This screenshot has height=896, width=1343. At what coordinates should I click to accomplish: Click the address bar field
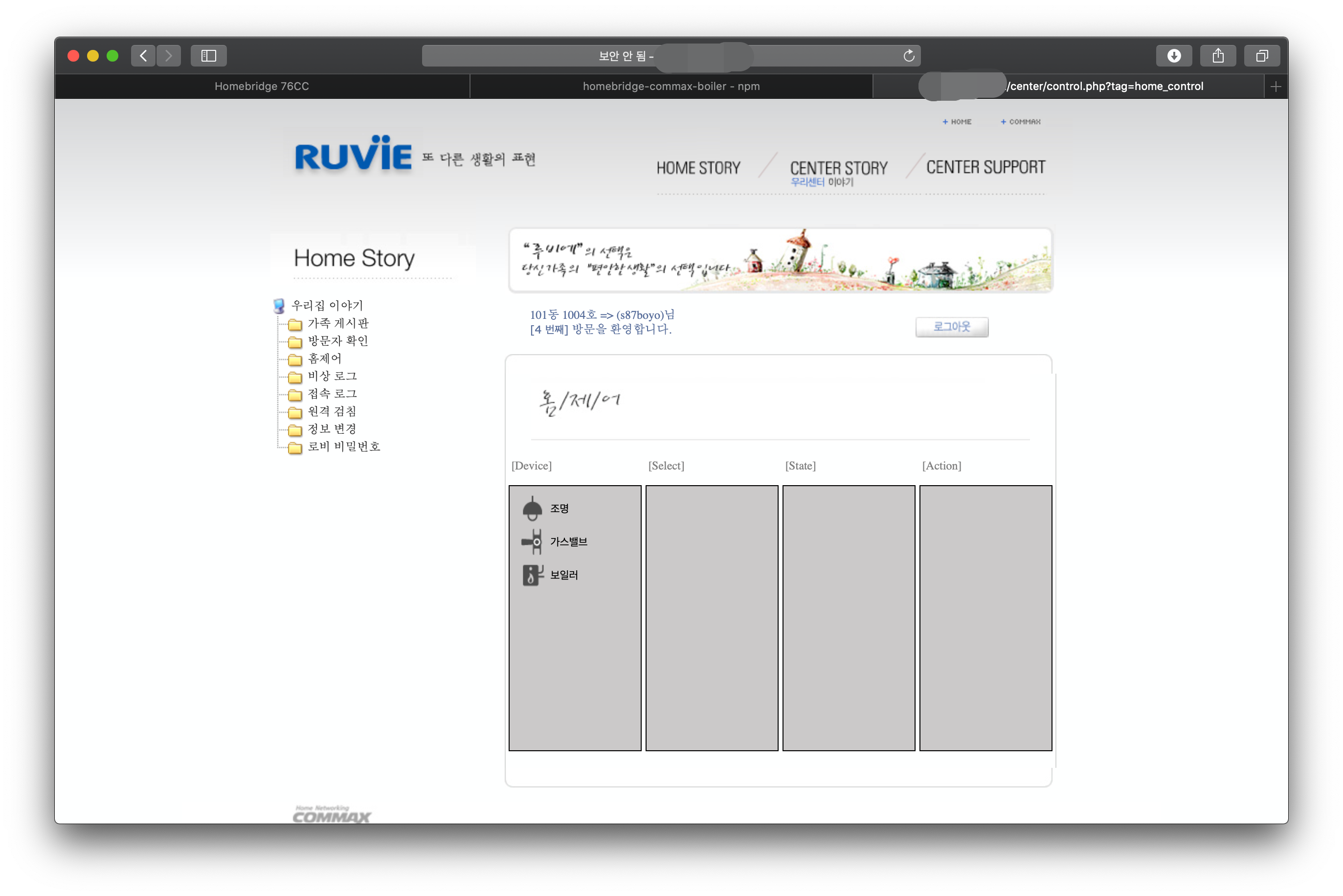[x=828, y=55]
